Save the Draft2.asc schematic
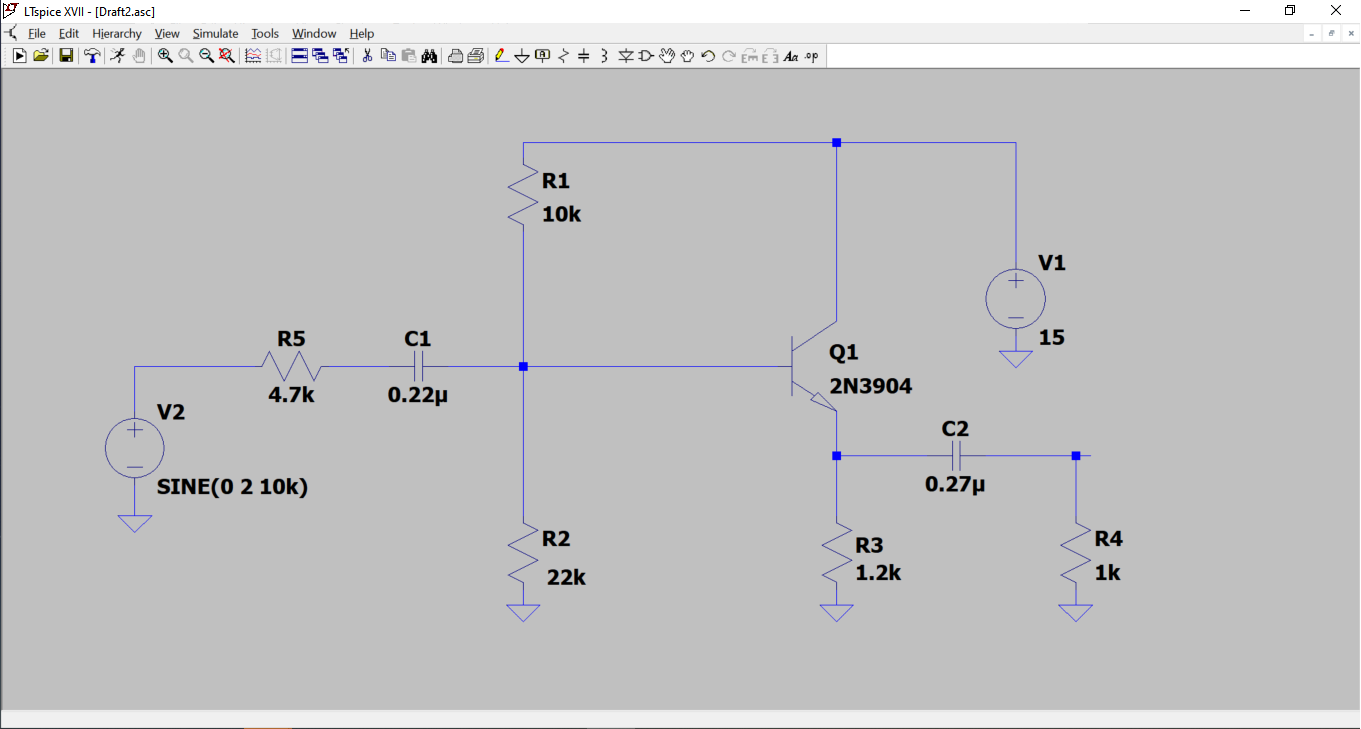 [65, 55]
